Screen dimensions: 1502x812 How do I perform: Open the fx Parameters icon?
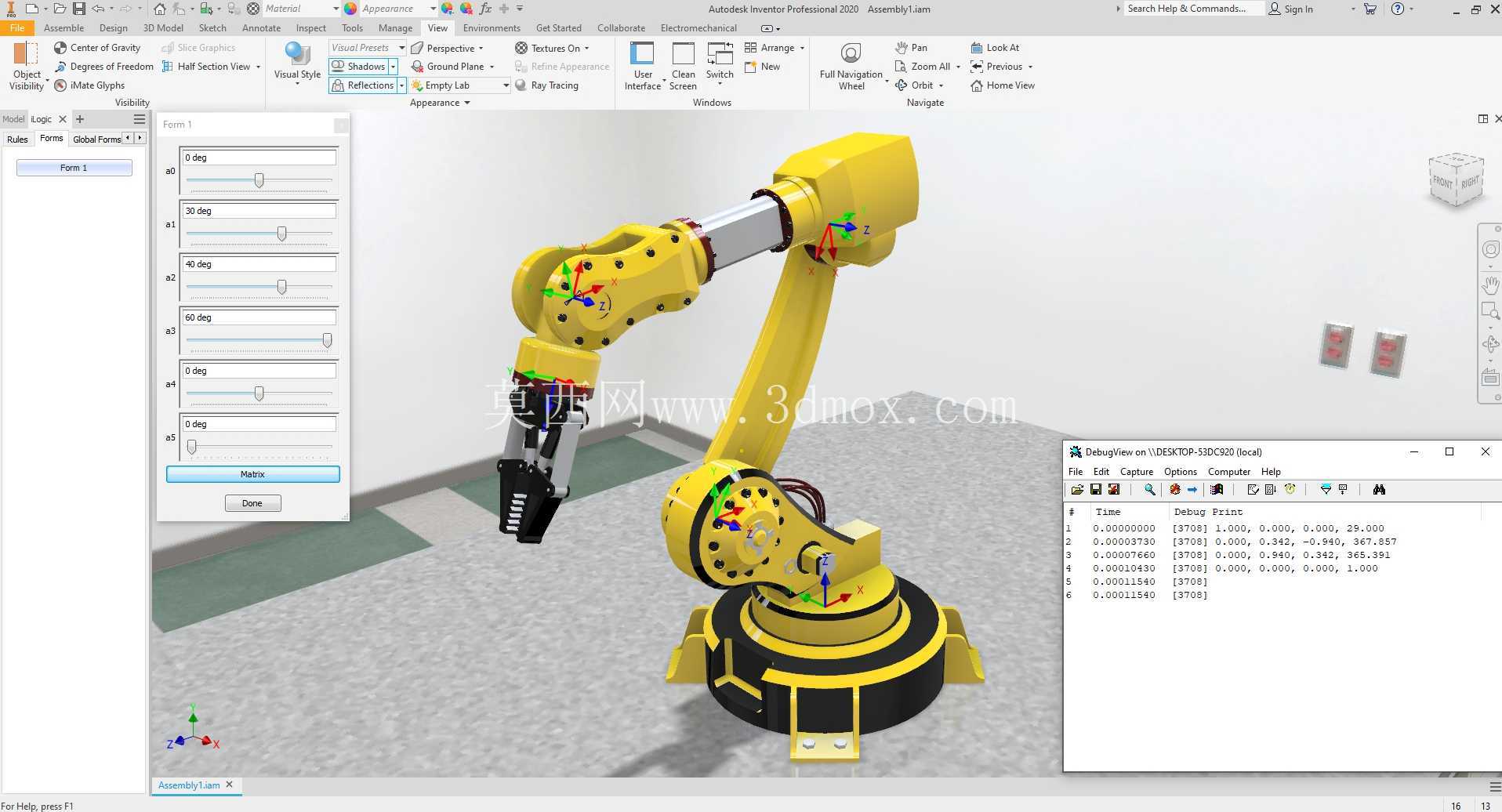[485, 9]
